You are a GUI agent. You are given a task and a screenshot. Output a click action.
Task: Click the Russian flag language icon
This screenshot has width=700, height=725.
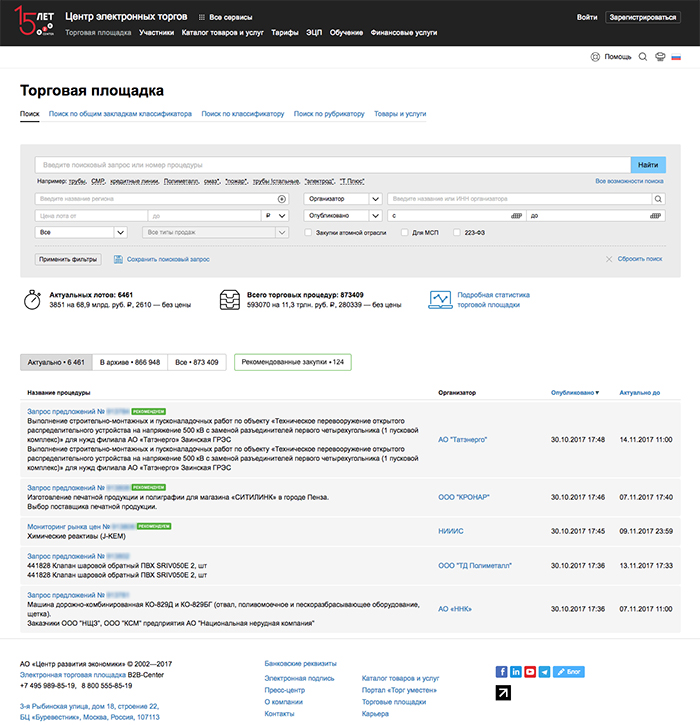pos(677,57)
